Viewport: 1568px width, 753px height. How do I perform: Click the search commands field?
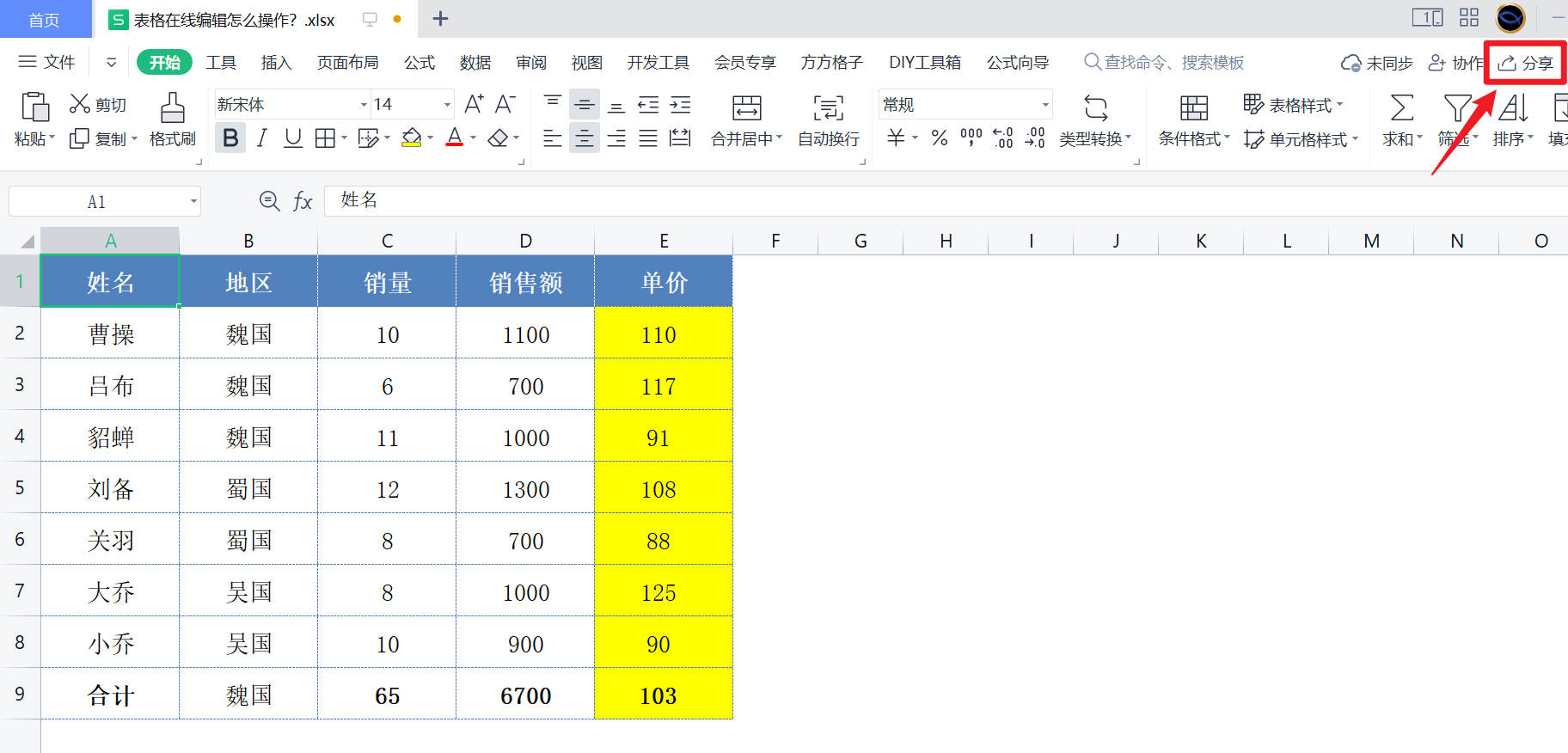coord(1164,63)
